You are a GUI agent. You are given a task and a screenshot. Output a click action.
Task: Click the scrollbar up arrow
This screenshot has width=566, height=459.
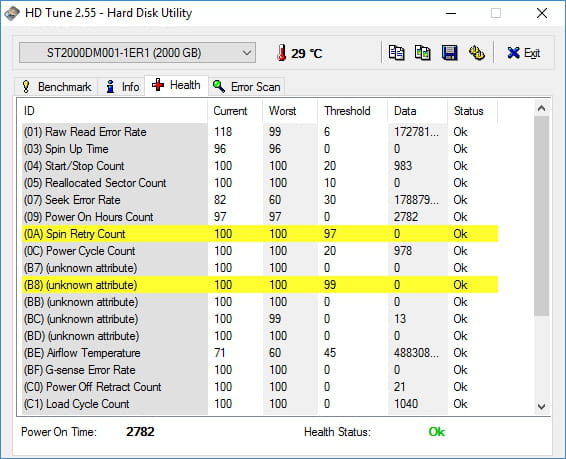[x=541, y=108]
